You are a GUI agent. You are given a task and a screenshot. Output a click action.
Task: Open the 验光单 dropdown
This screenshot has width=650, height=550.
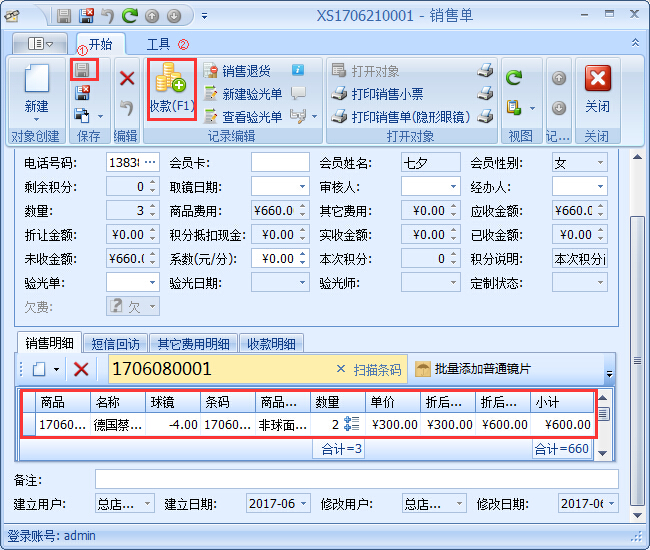[x=152, y=283]
